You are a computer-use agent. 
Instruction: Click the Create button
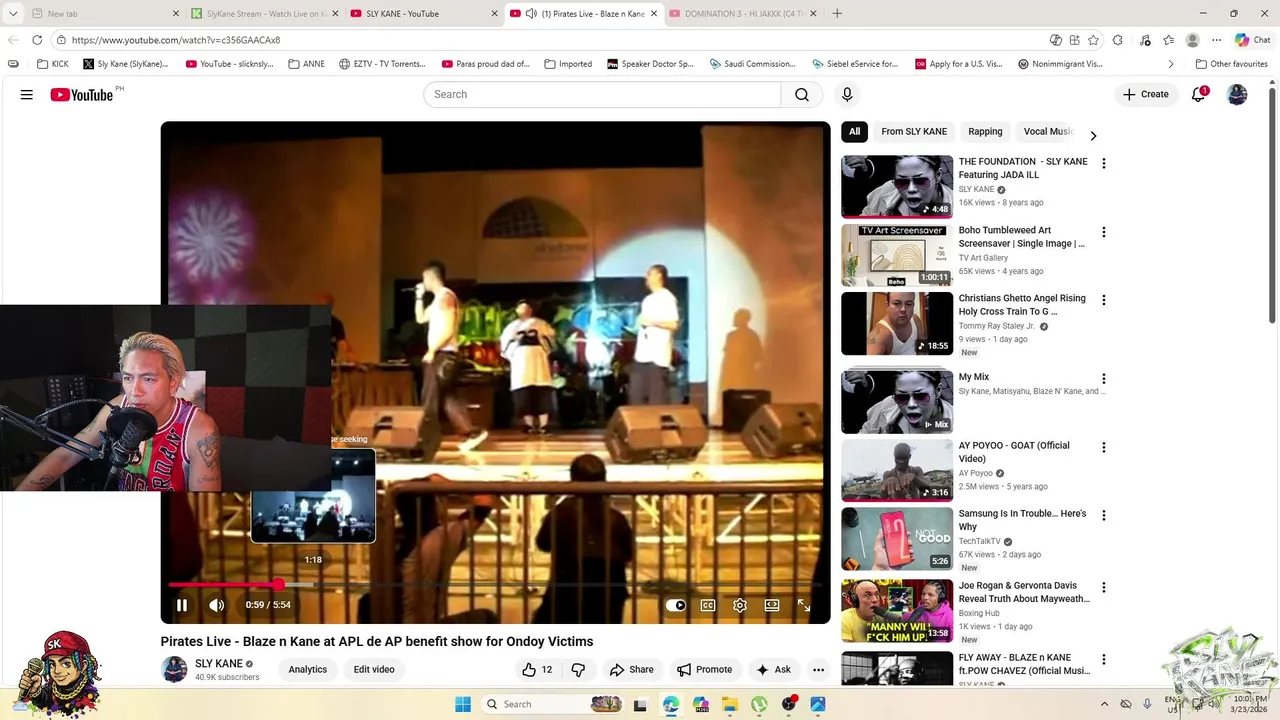click(1146, 94)
